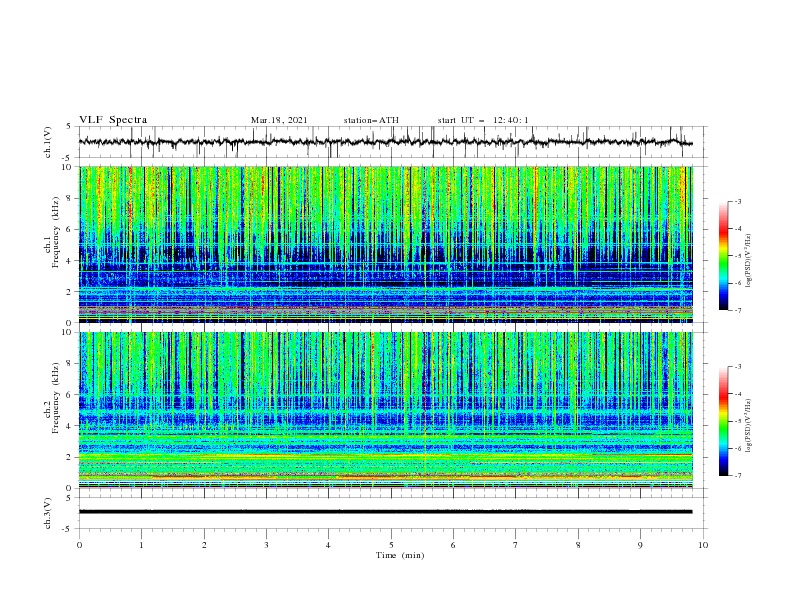The height and width of the screenshot is (612, 792).
Task: Click time axis tick label '0'
Action: pyautogui.click(x=79, y=545)
